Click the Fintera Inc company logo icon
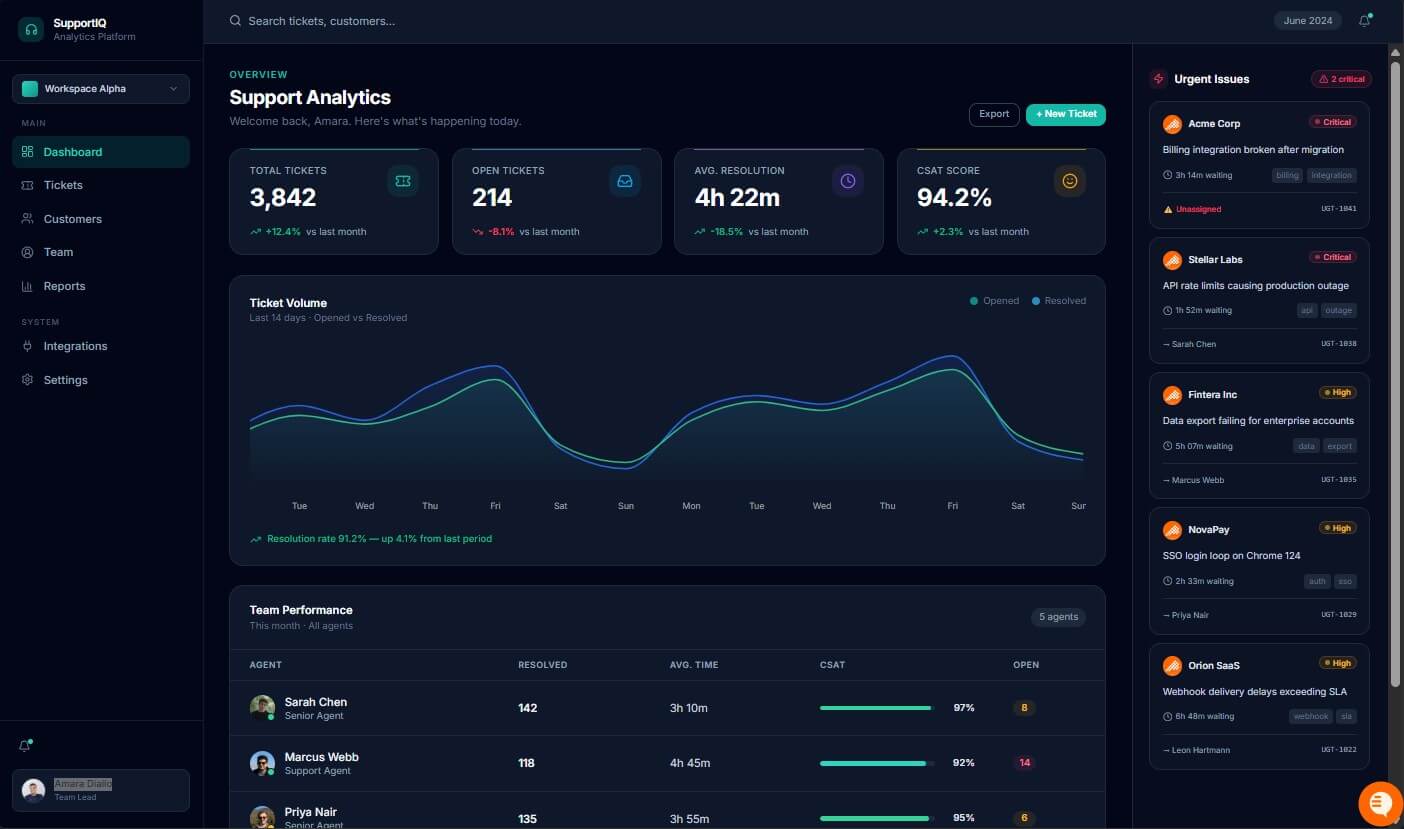The width and height of the screenshot is (1404, 829). pyautogui.click(x=1172, y=395)
